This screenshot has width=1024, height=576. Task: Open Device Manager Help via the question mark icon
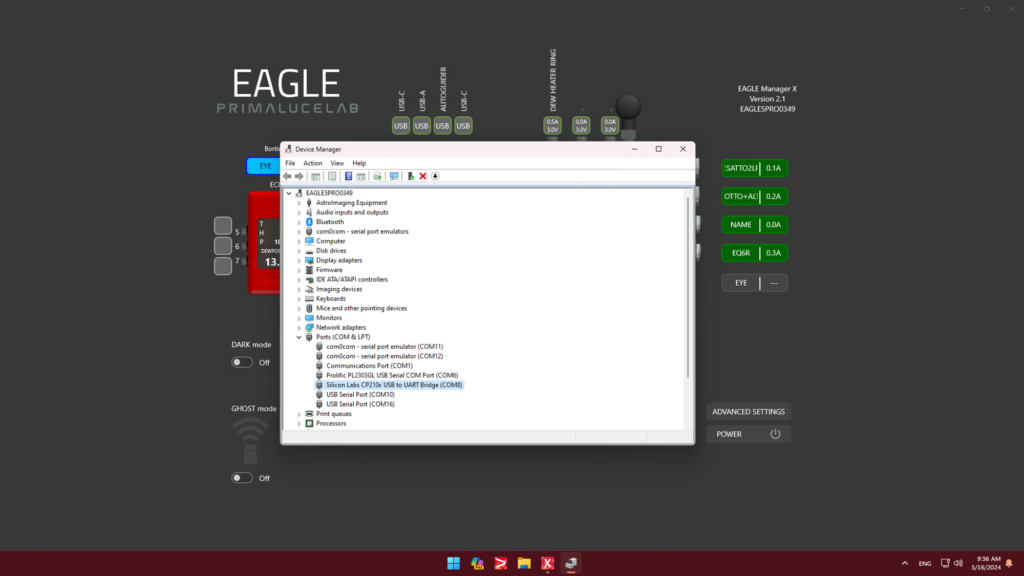tap(349, 176)
